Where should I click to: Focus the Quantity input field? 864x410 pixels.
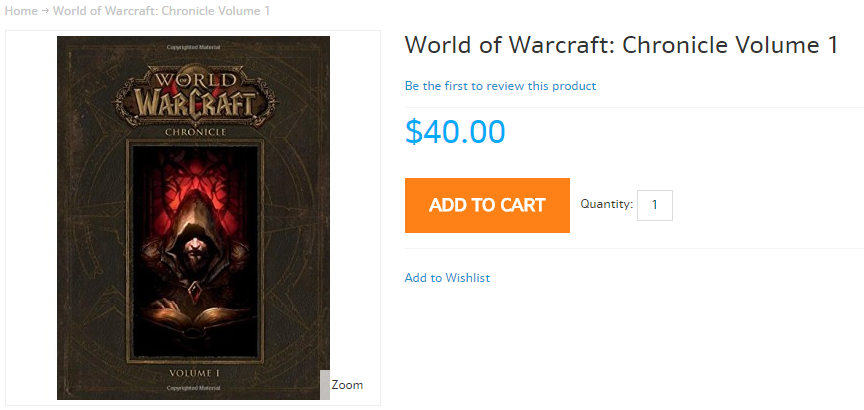point(655,205)
